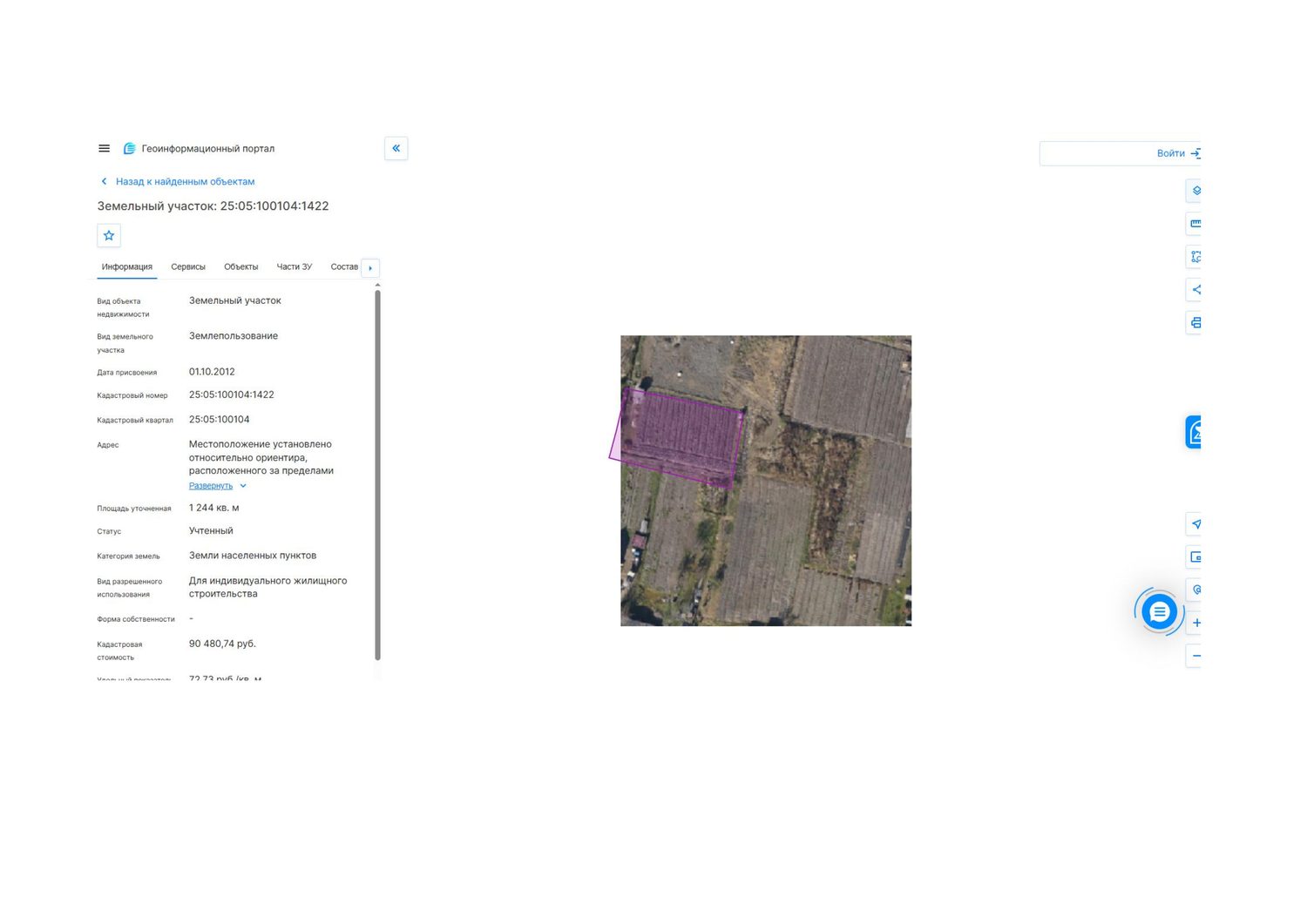Screen dimensions: 1307x924
Task: Add the land parcel to favorites with the star
Action: click(x=109, y=235)
